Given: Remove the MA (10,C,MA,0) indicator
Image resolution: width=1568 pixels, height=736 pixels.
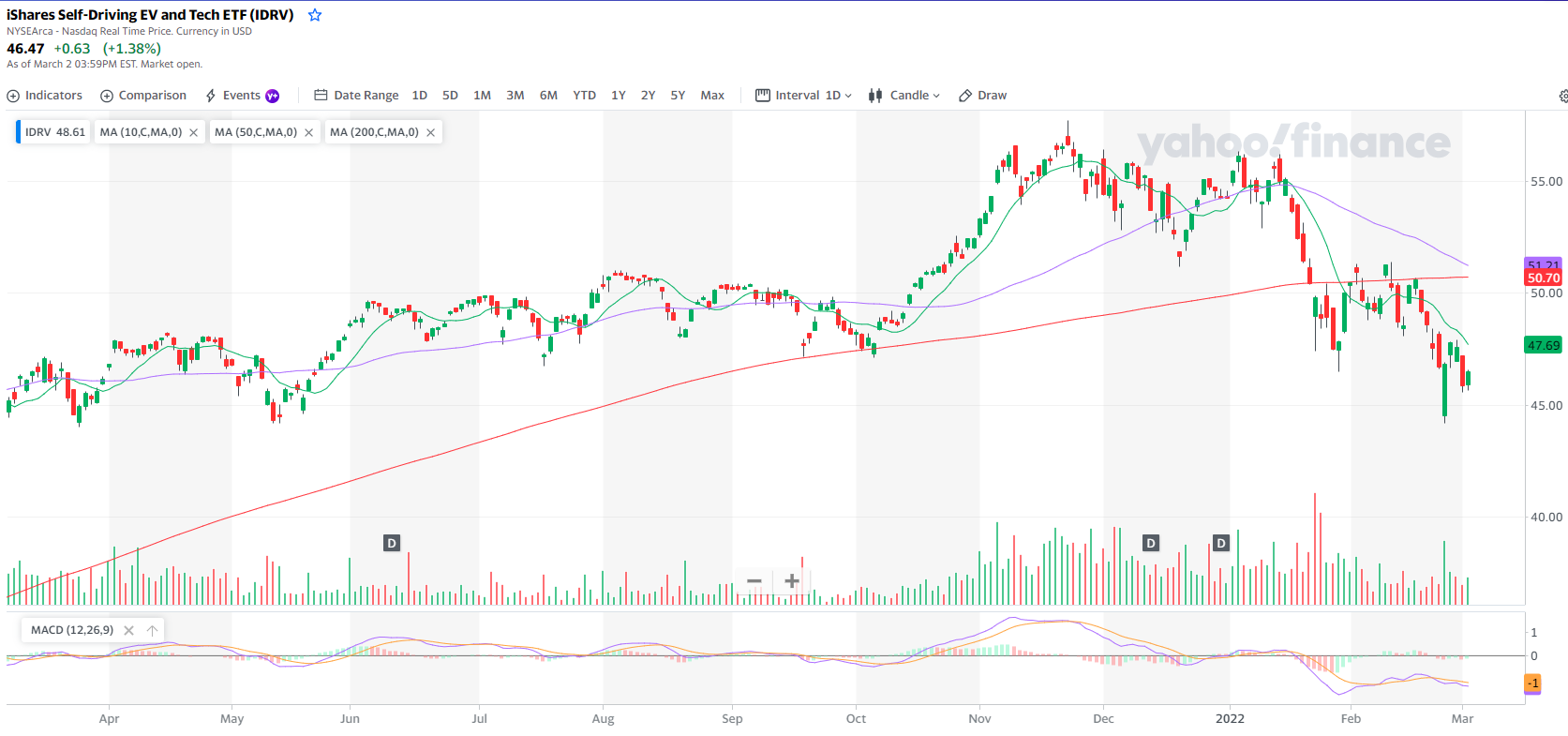Looking at the screenshot, I should pyautogui.click(x=193, y=132).
